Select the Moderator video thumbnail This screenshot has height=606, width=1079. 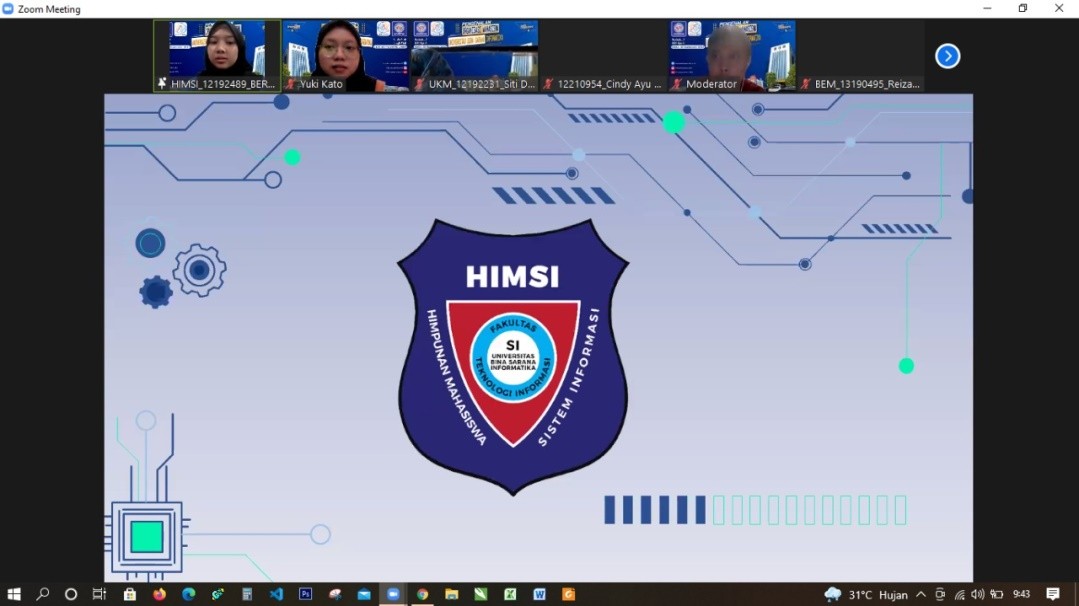click(731, 56)
